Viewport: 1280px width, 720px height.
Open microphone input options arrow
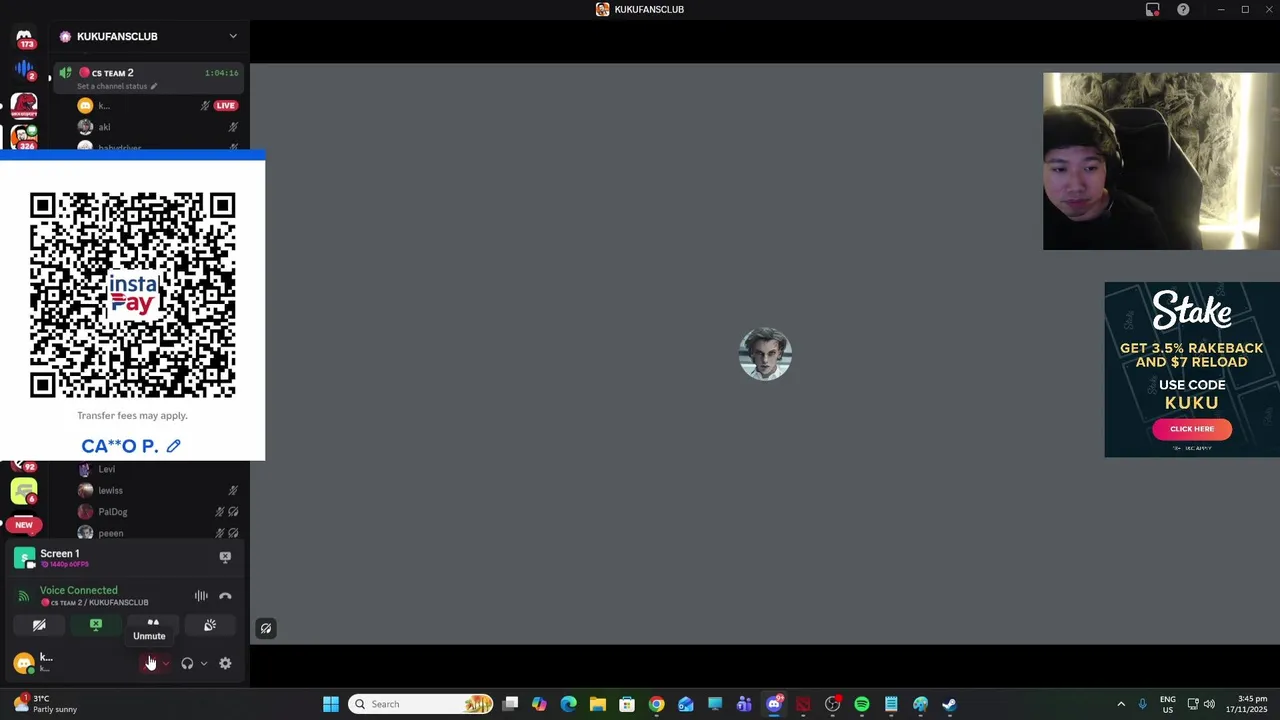[166, 663]
